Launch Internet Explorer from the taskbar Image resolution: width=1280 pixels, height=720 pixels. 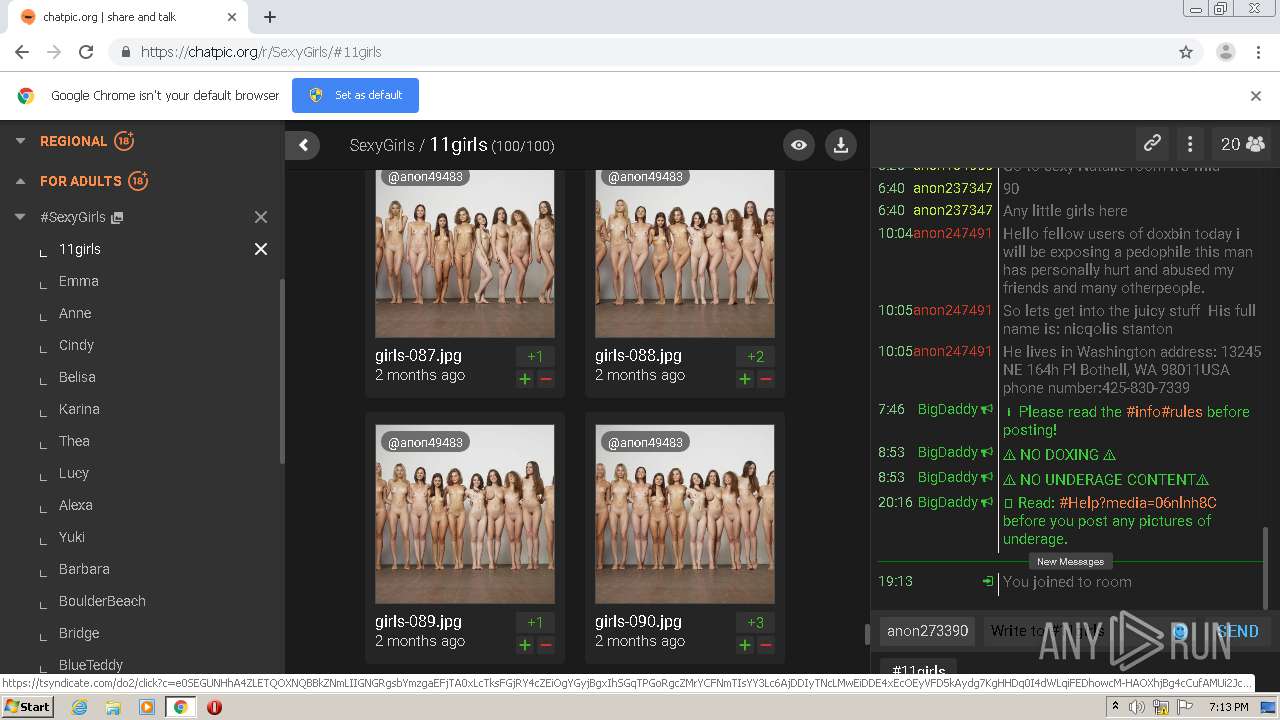pos(79,707)
